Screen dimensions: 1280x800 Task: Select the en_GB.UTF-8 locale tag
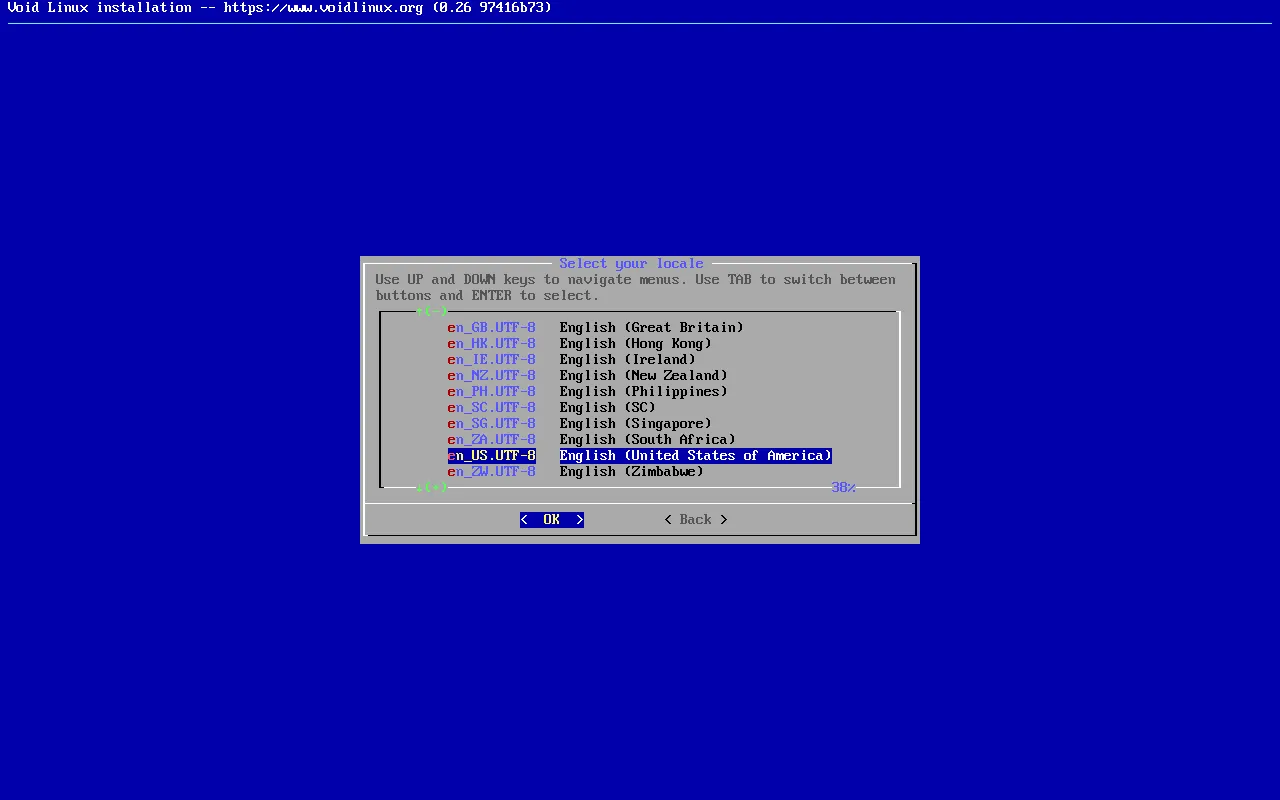tap(492, 328)
